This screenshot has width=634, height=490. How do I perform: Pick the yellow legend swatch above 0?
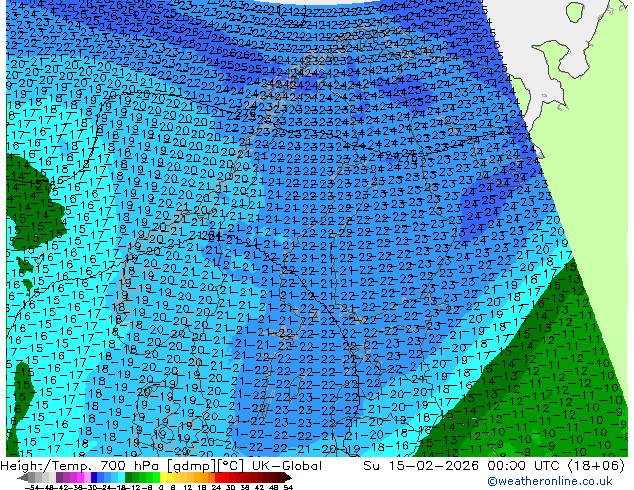(164, 477)
